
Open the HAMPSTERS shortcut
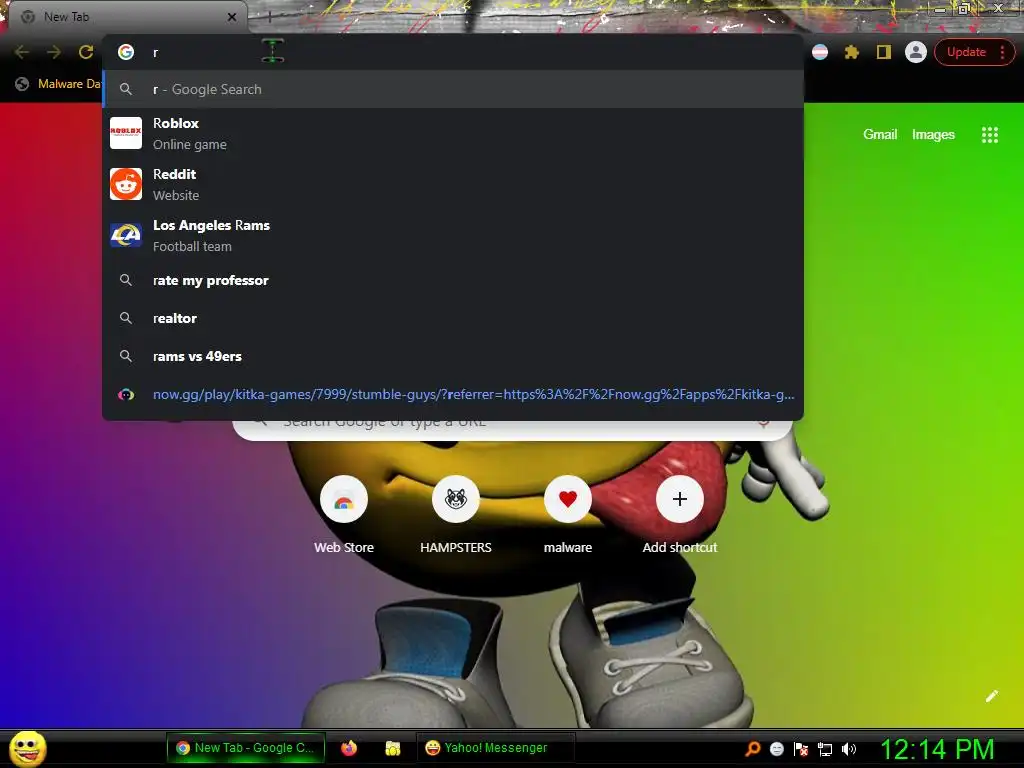[456, 515]
